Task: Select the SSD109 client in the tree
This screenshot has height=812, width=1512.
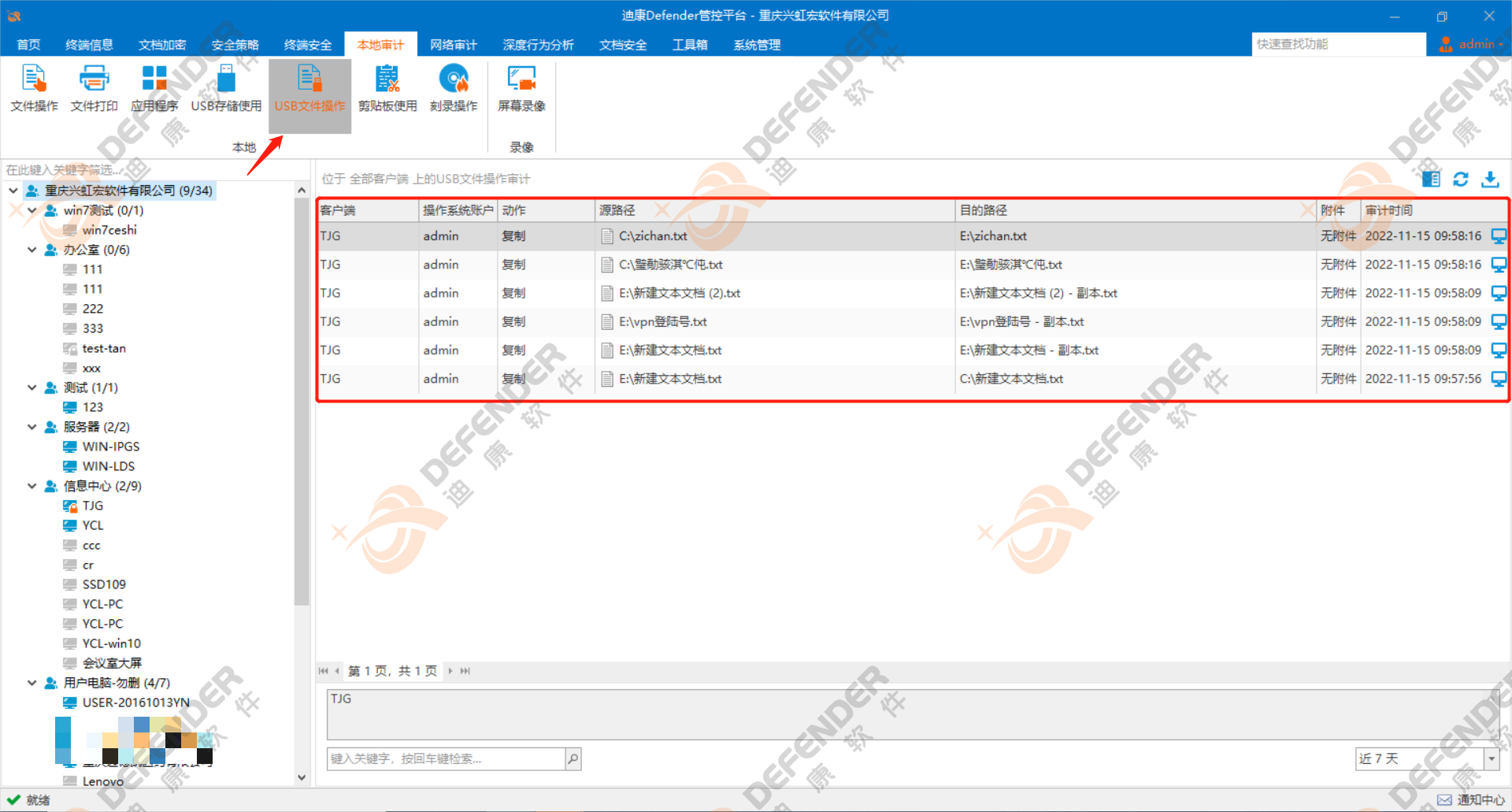Action: pos(94,584)
